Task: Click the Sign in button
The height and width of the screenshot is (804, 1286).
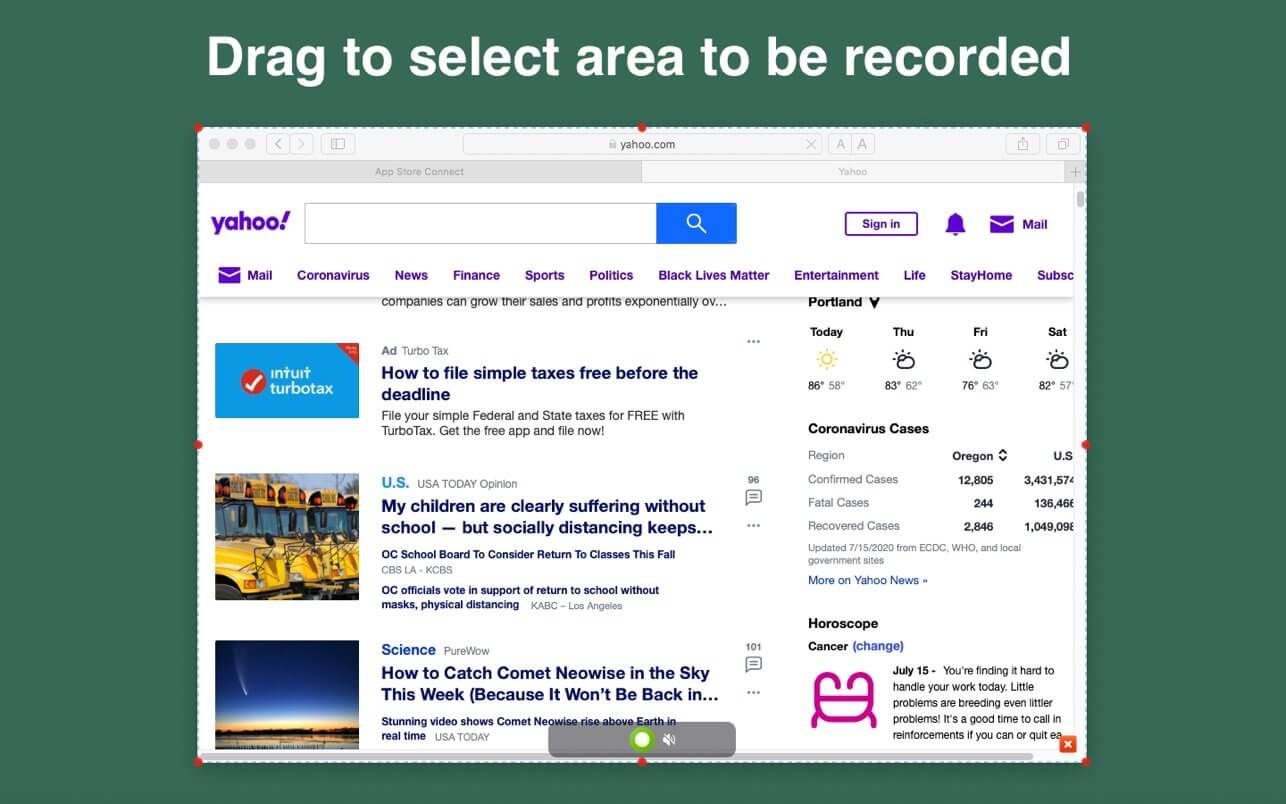Action: click(881, 224)
